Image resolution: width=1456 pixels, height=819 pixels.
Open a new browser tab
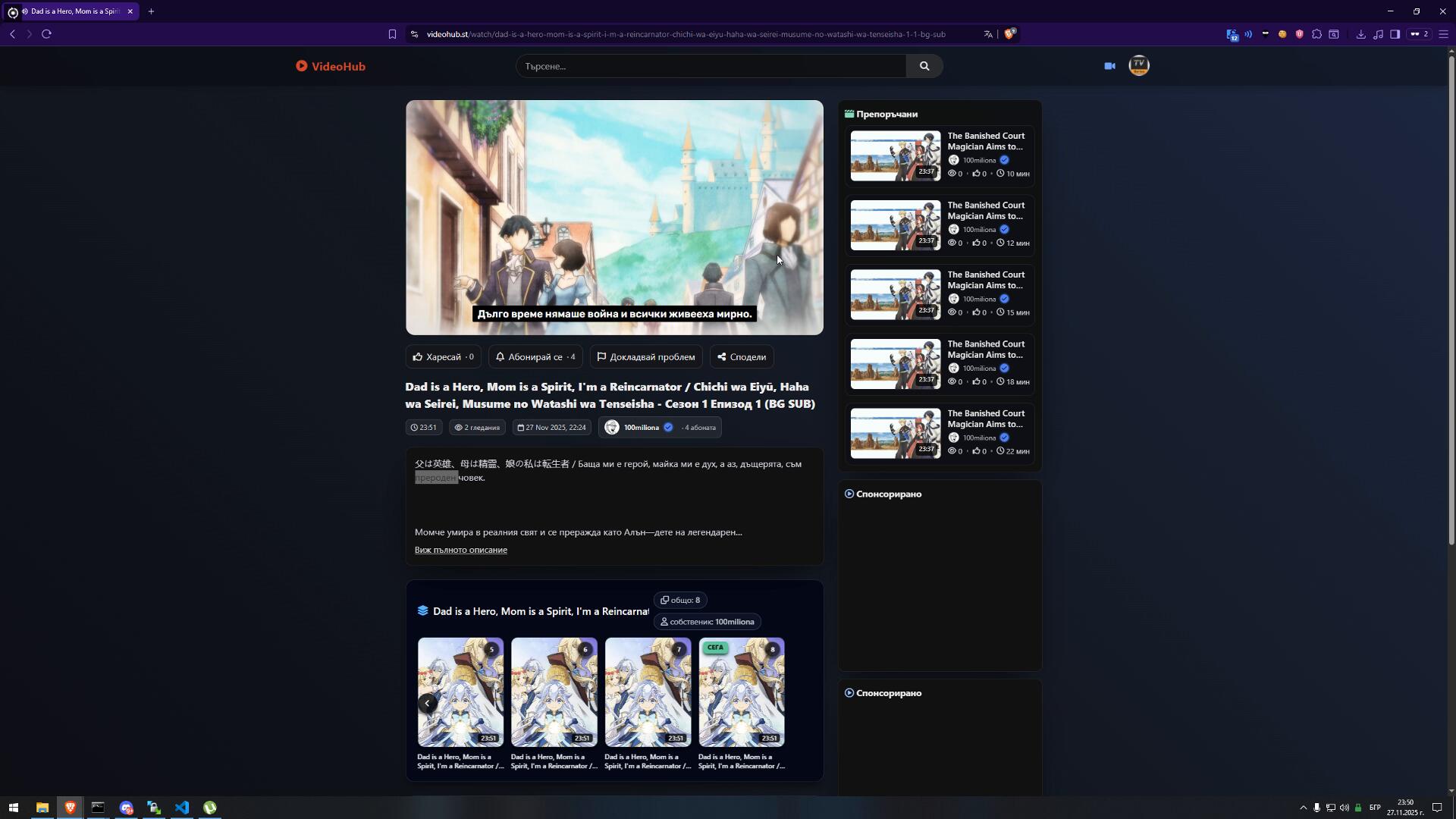click(151, 11)
